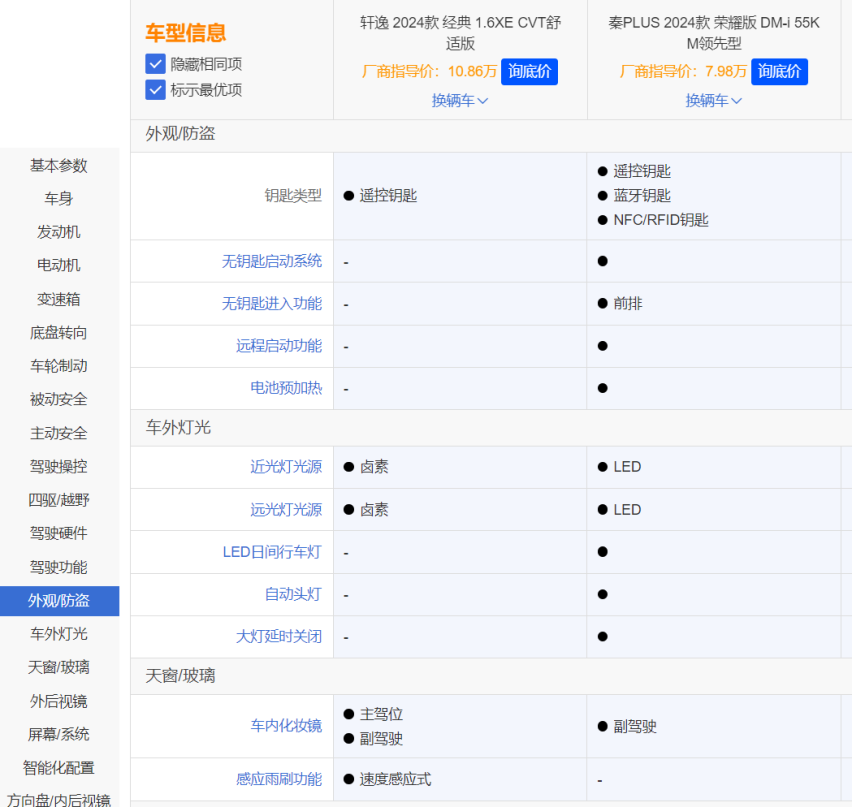Jump to 四驱/越野 in sidebar
Image resolution: width=852 pixels, height=807 pixels.
click(x=59, y=500)
